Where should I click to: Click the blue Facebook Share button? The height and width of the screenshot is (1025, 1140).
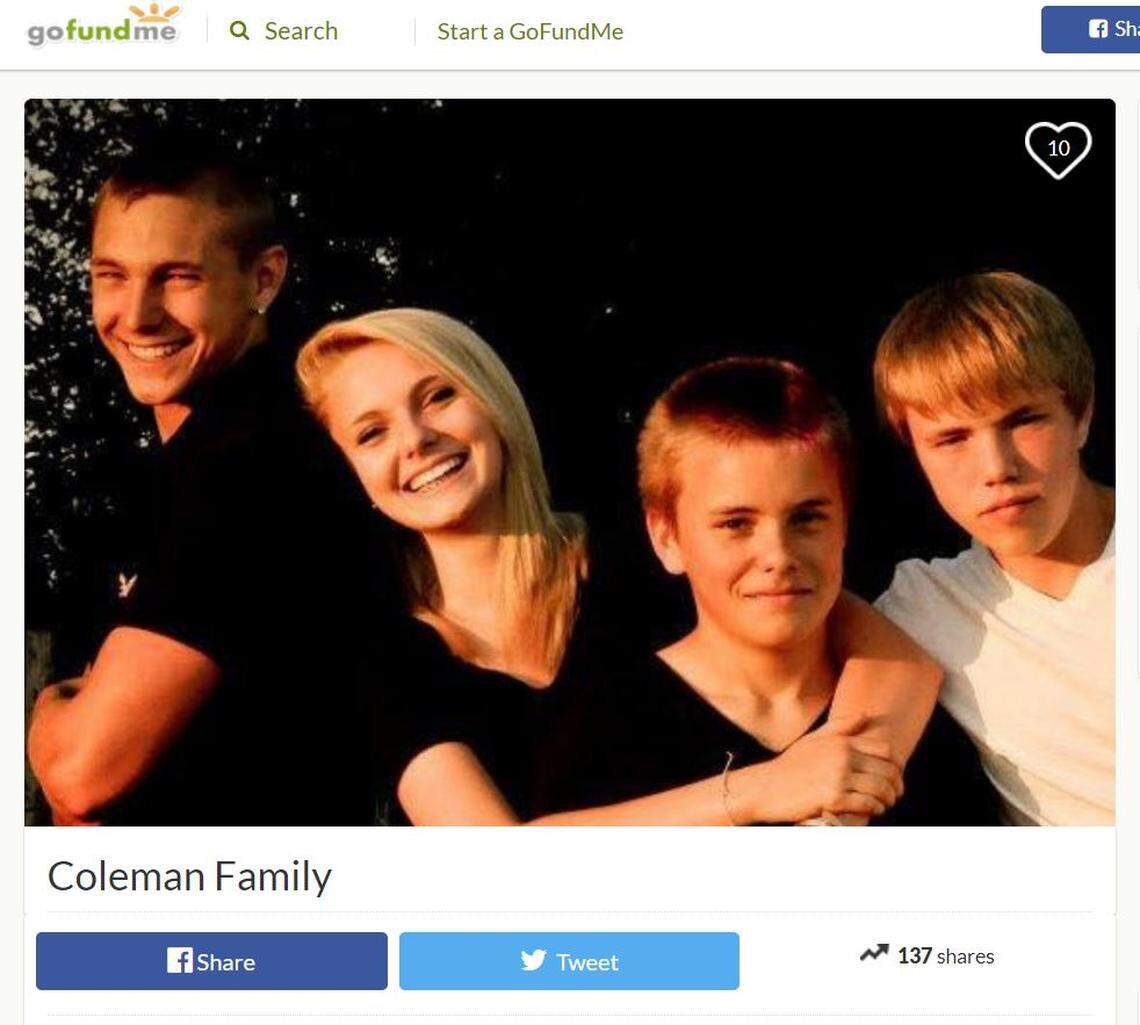click(x=212, y=961)
